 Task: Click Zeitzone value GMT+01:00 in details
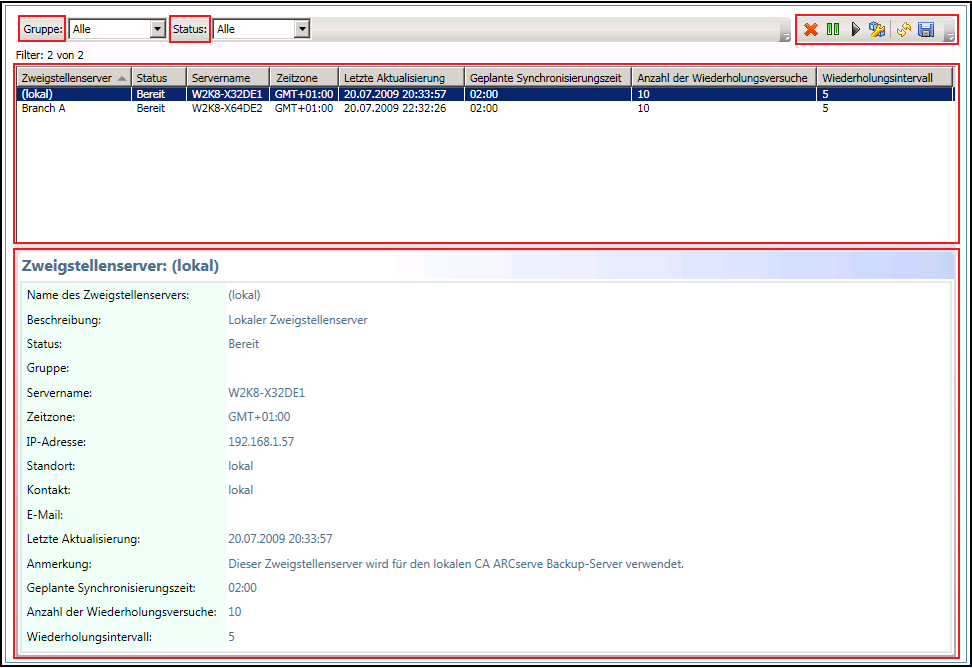(259, 417)
